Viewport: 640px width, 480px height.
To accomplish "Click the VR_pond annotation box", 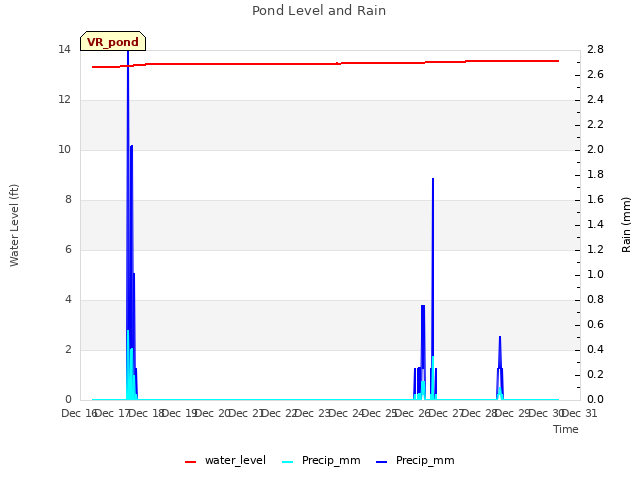I will (x=113, y=41).
